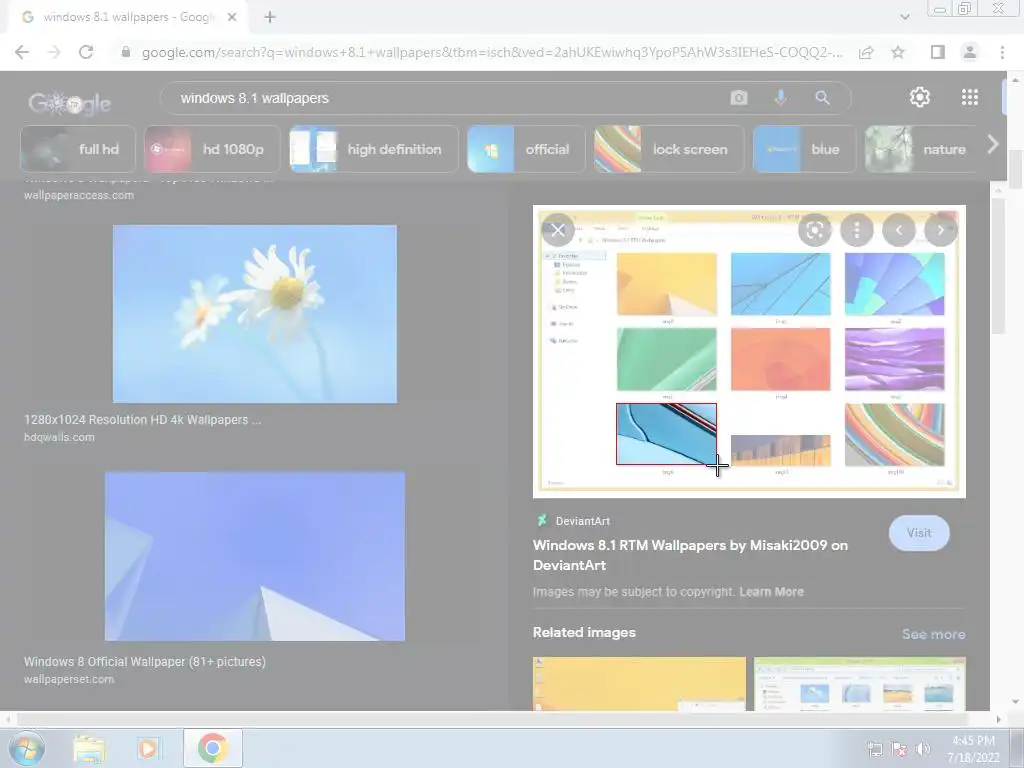Go to Google home via logo
The width and height of the screenshot is (1024, 768).
pos(70,103)
